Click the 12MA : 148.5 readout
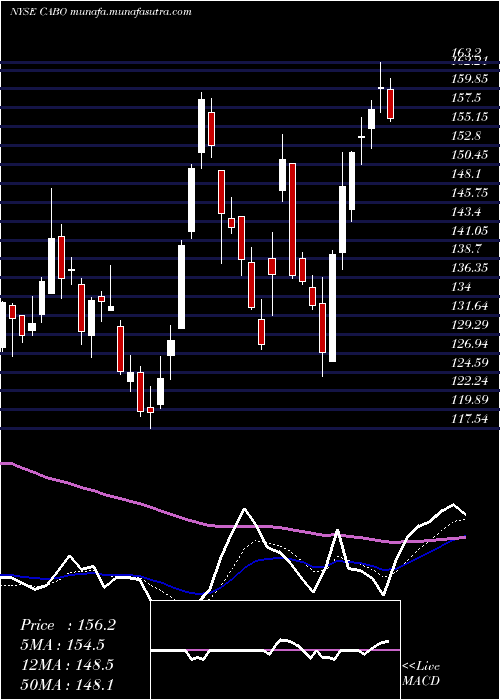500x700 pixels. coord(67,664)
